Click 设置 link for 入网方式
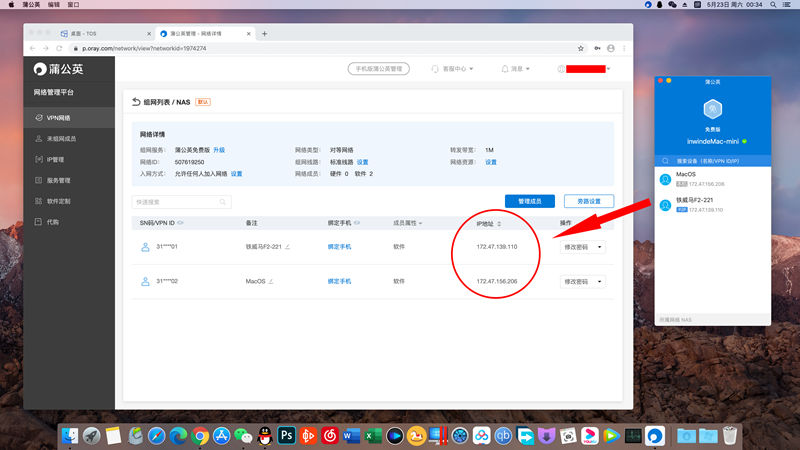Screen dimensions: 800x450 point(236,173)
